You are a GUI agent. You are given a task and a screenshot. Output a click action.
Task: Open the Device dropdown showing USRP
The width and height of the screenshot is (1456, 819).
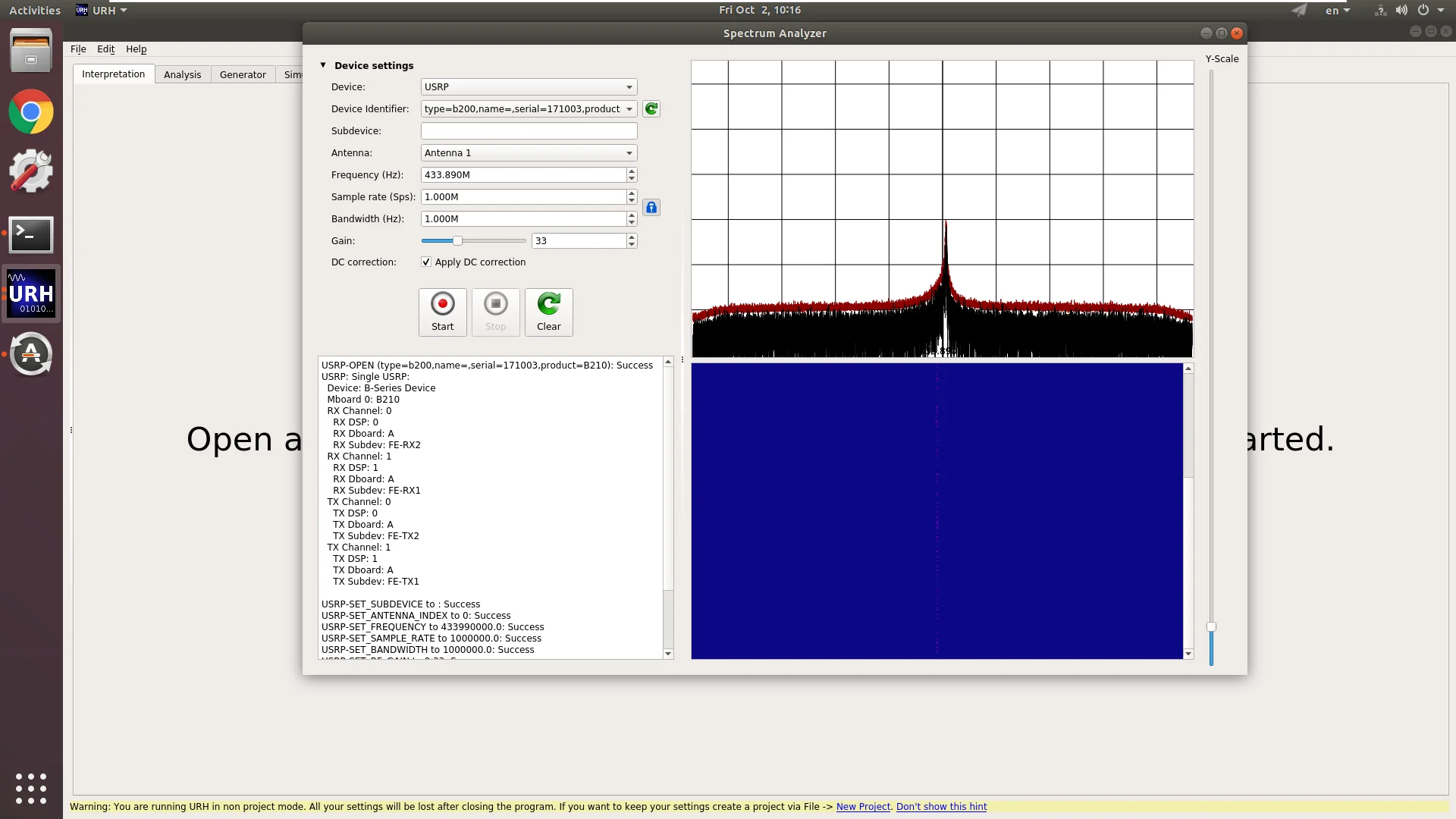[529, 87]
